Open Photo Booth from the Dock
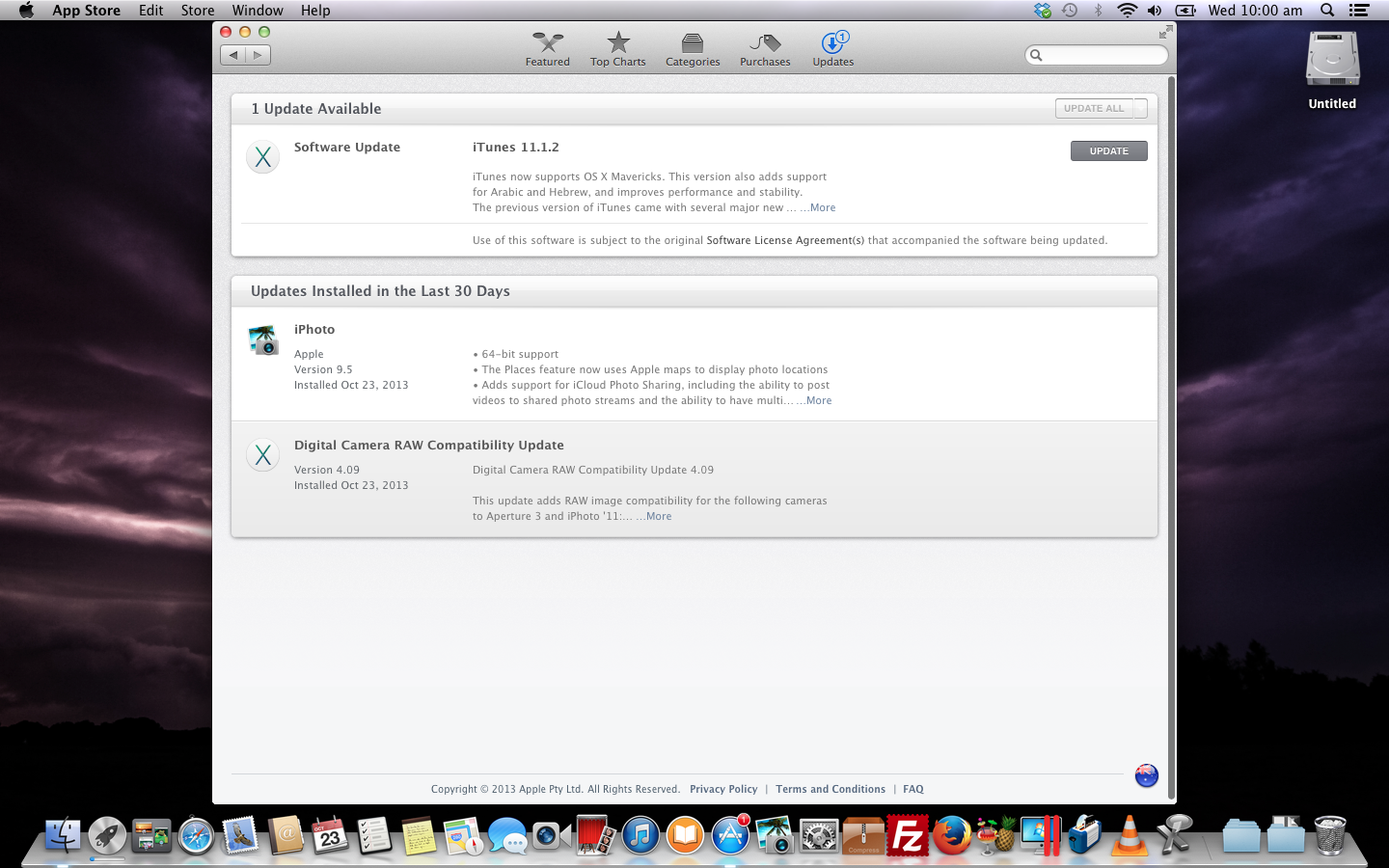The height and width of the screenshot is (868, 1389). 596,835
